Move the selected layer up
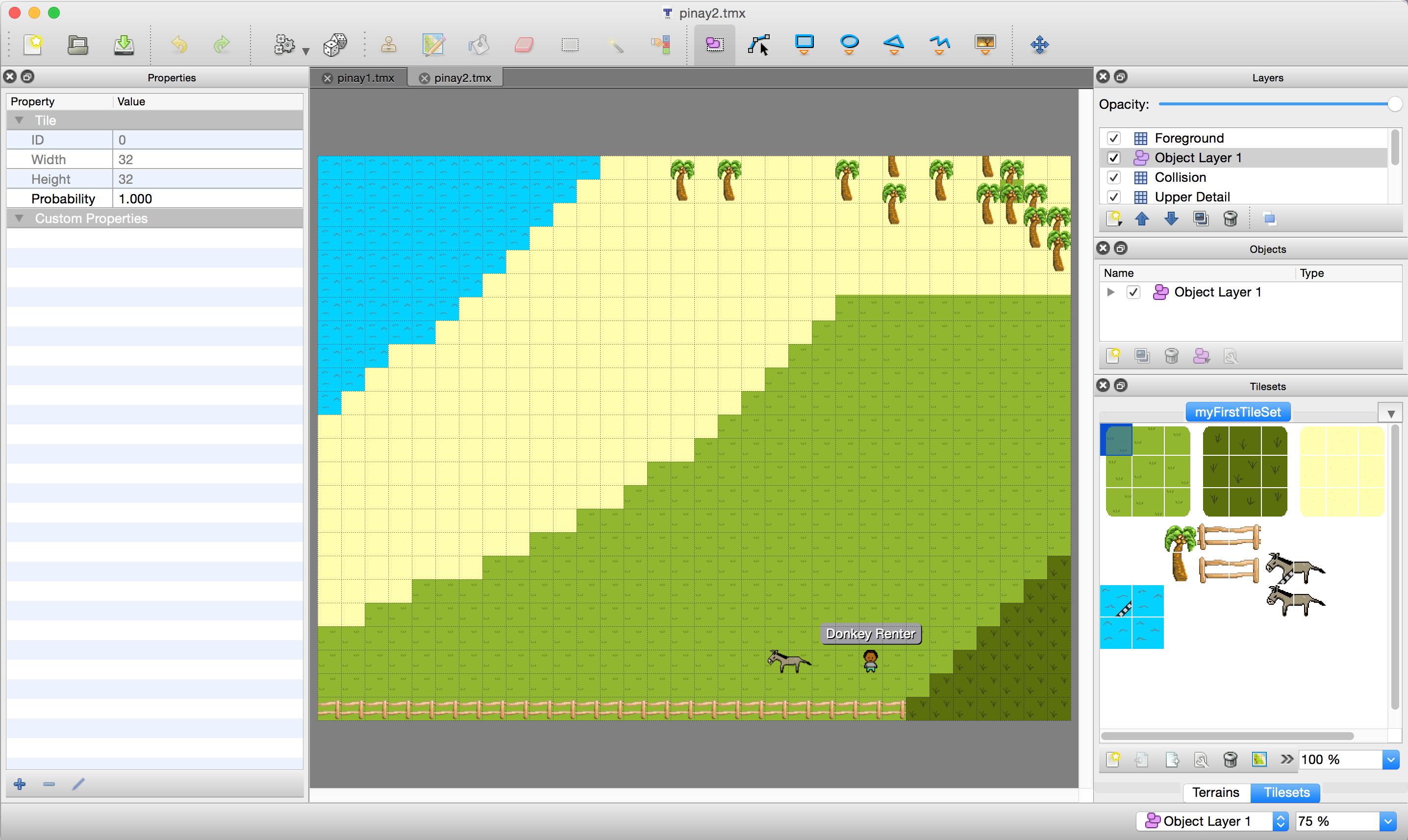Viewport: 1408px width, 840px height. (1142, 219)
